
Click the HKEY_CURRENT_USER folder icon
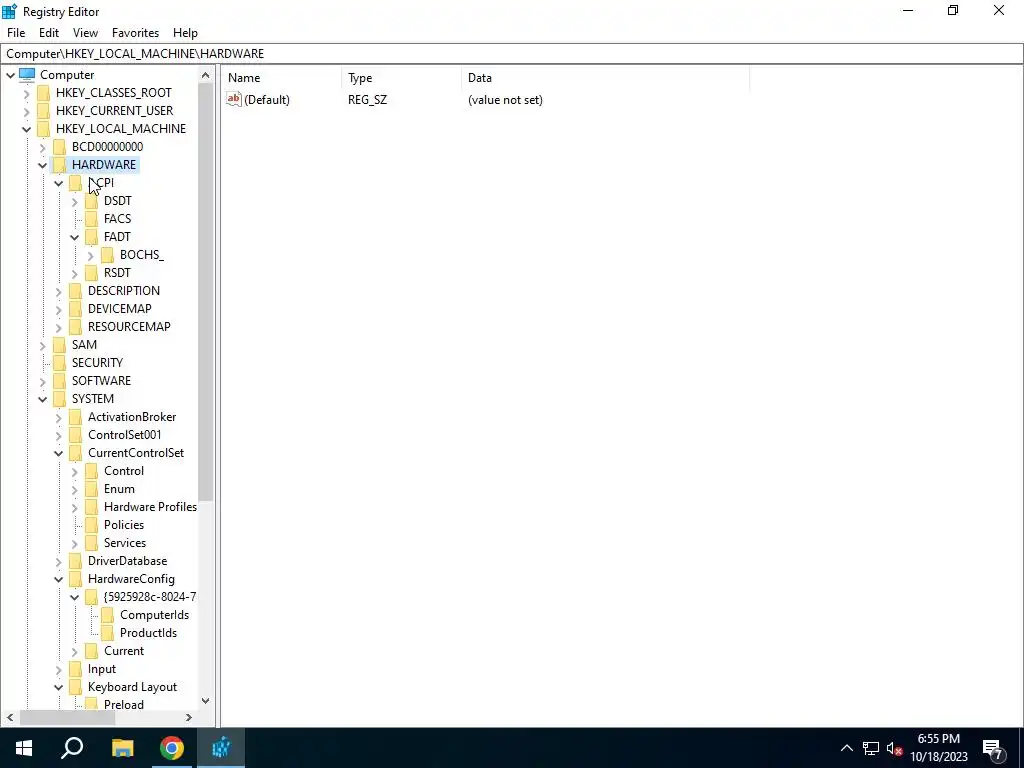(x=44, y=110)
